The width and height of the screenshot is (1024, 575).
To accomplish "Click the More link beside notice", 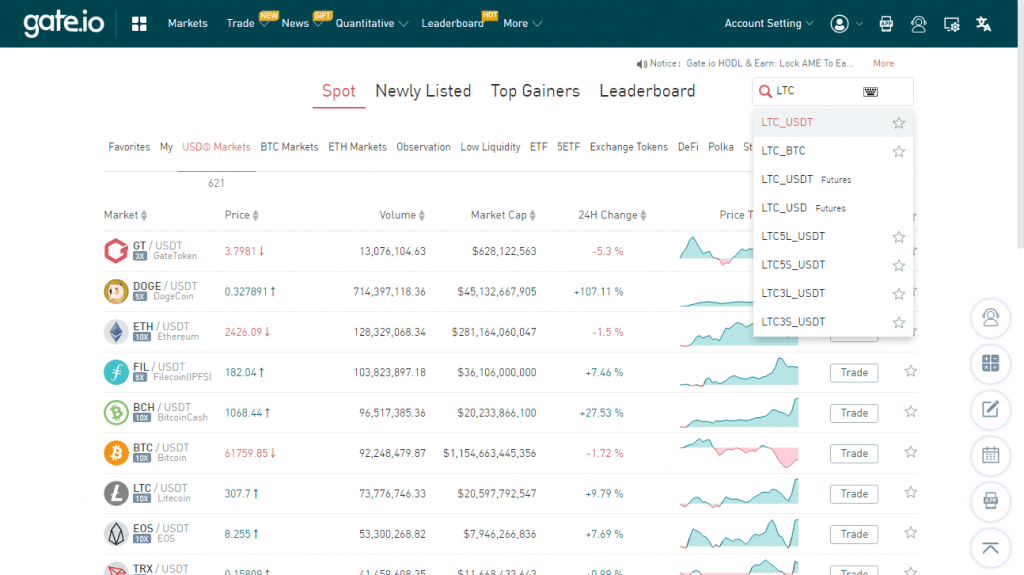I will [x=884, y=63].
